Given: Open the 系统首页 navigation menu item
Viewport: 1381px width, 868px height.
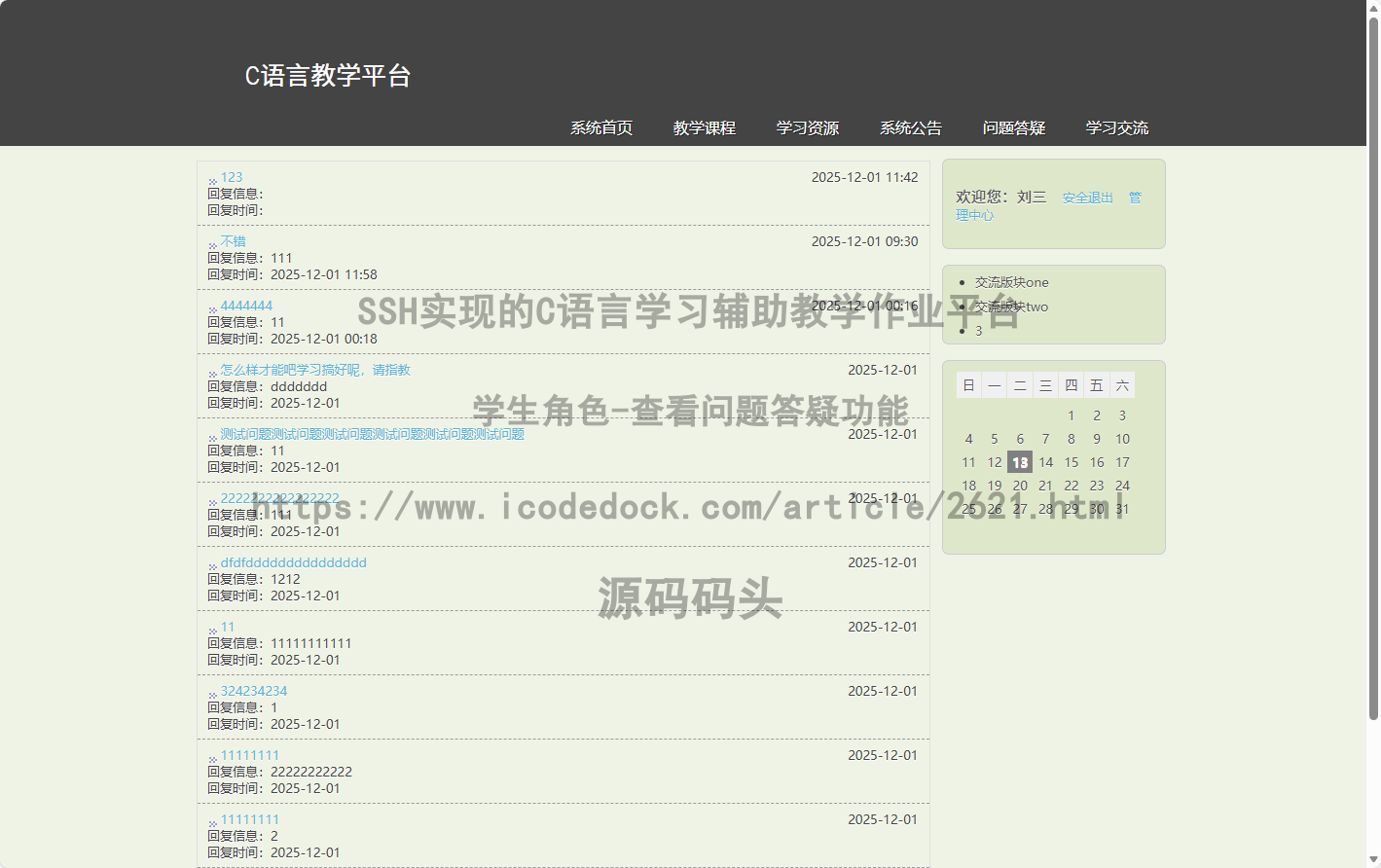Looking at the screenshot, I should click(x=600, y=127).
